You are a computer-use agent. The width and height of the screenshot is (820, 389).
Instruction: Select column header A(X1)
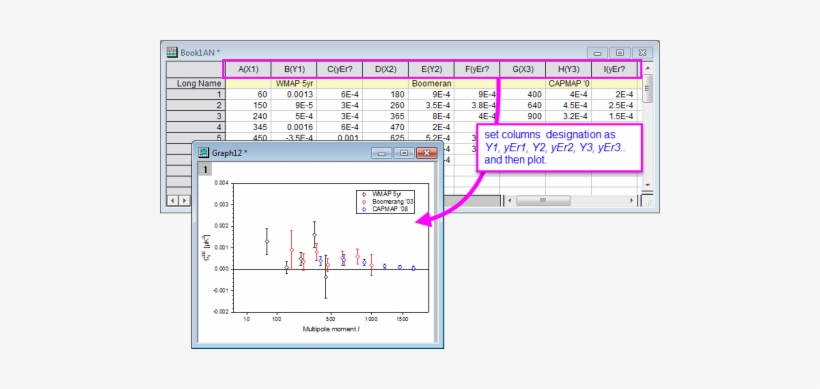pyautogui.click(x=248, y=69)
